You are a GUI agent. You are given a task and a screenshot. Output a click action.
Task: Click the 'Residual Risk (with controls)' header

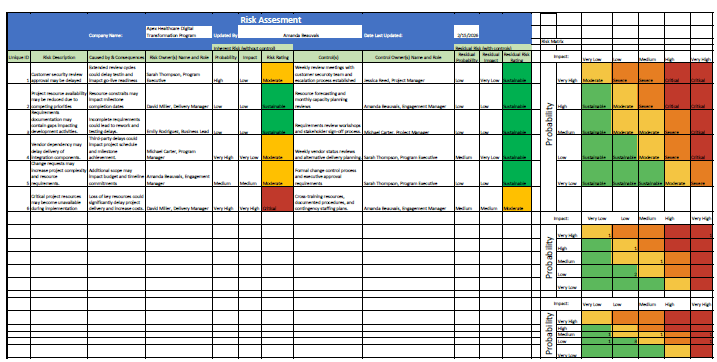tap(492, 48)
